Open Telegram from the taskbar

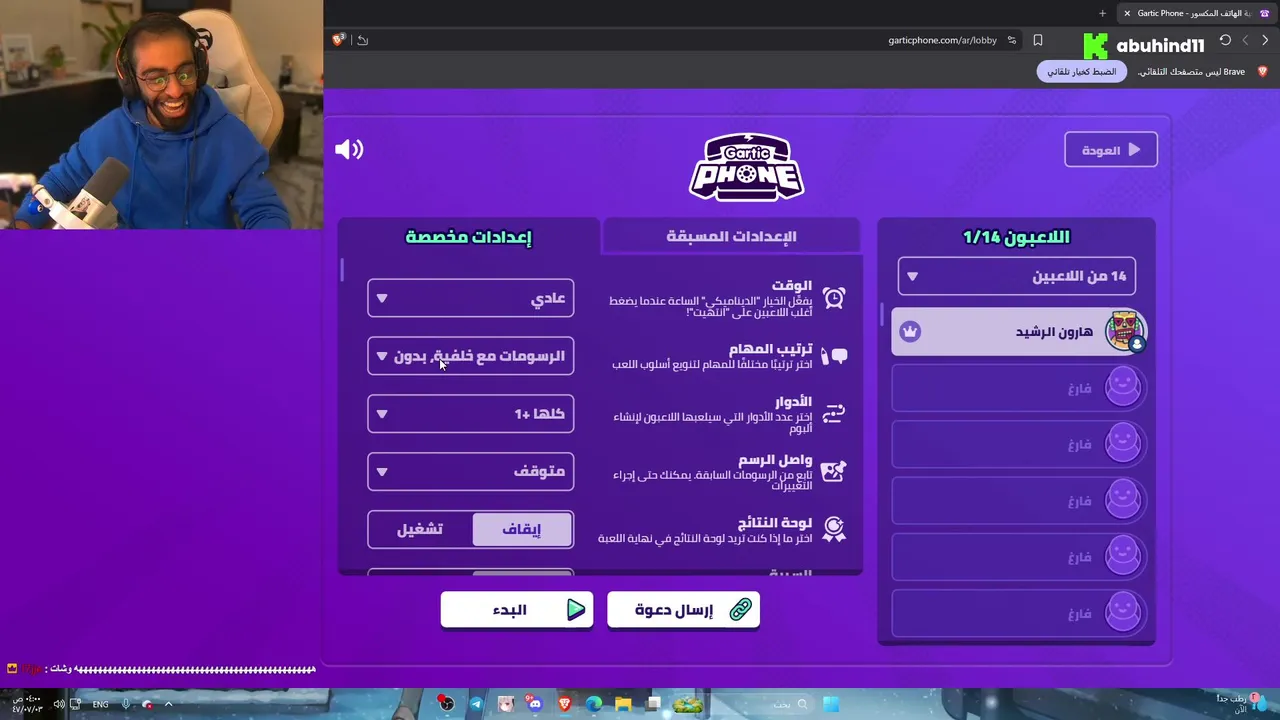476,704
